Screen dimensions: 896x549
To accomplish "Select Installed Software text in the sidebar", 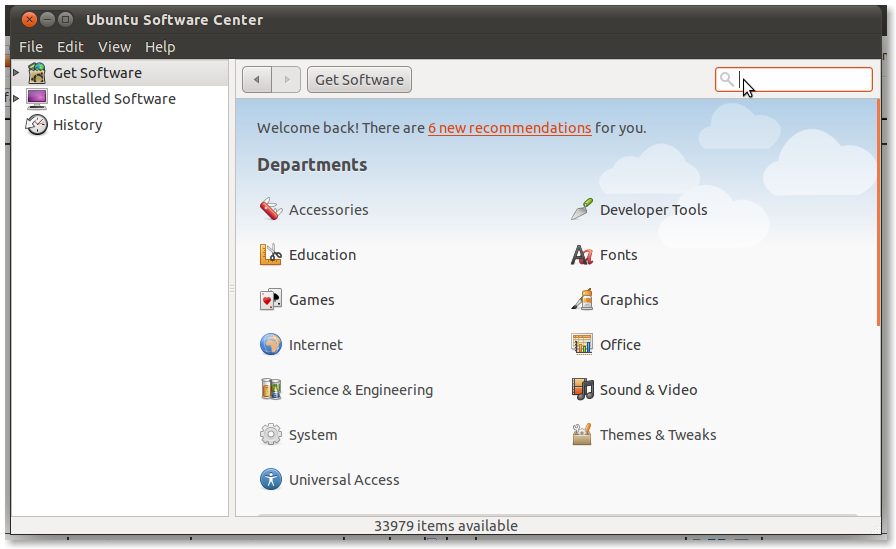I will [114, 99].
